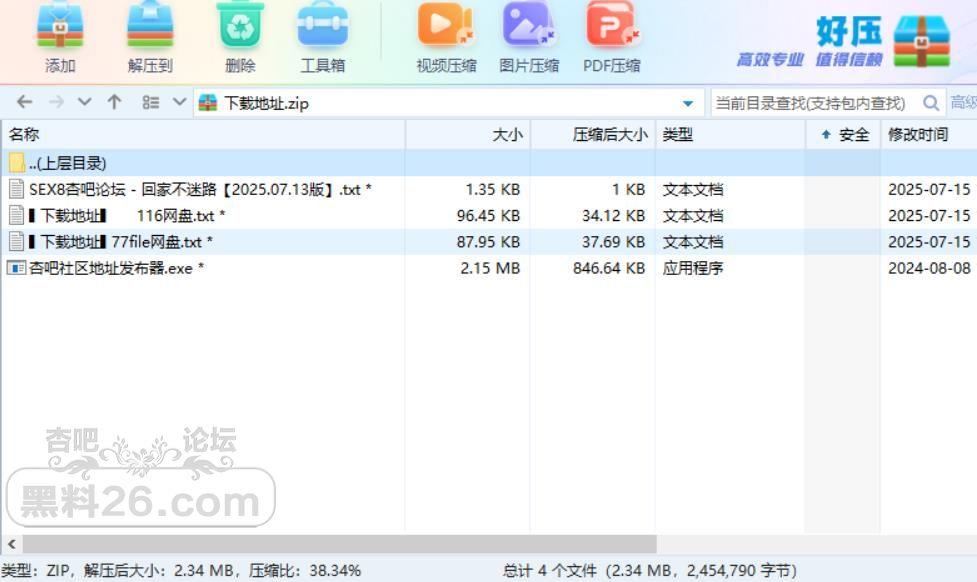
Task: Click the view mode list icon
Action: point(151,102)
